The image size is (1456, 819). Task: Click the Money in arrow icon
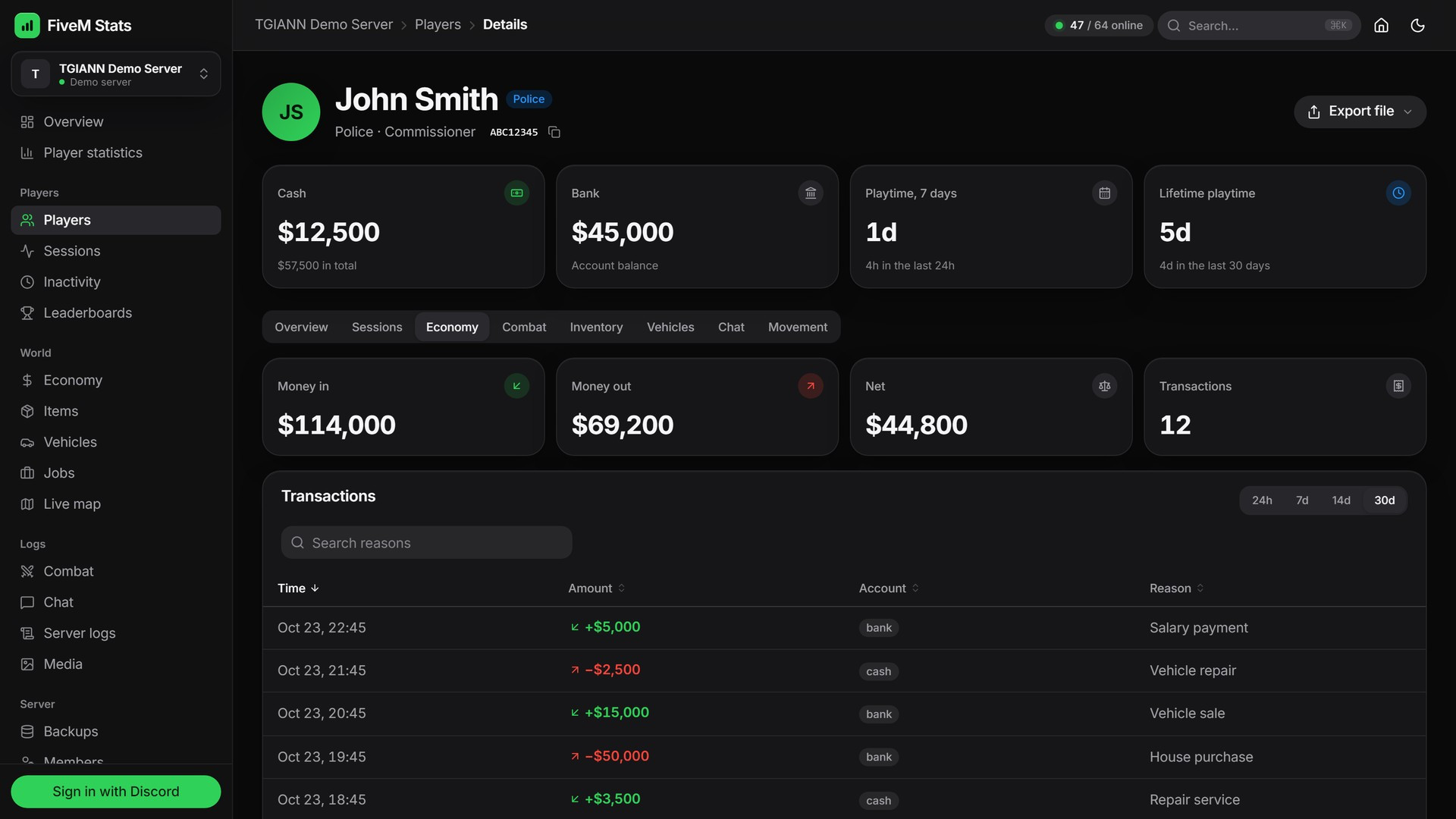(x=516, y=385)
